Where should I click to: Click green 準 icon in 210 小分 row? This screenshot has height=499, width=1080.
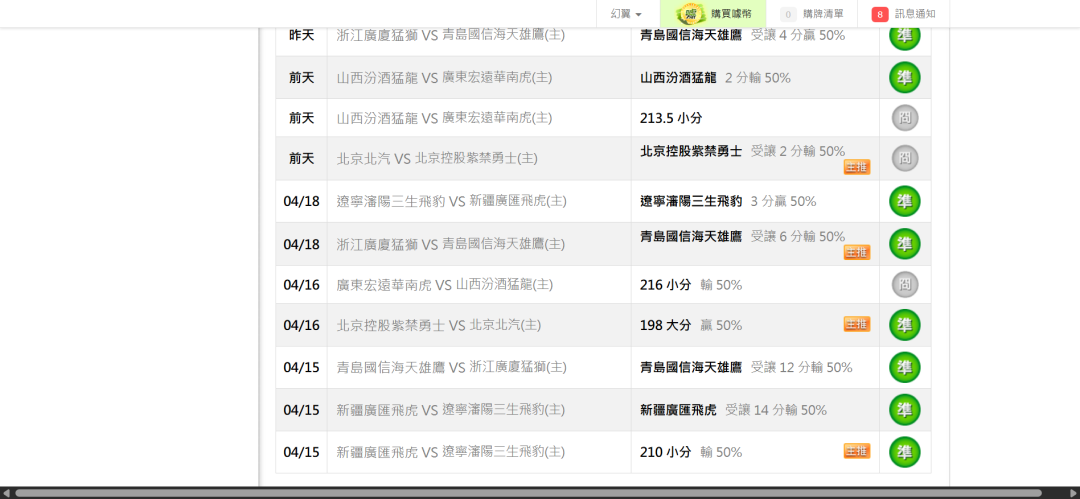click(x=905, y=452)
